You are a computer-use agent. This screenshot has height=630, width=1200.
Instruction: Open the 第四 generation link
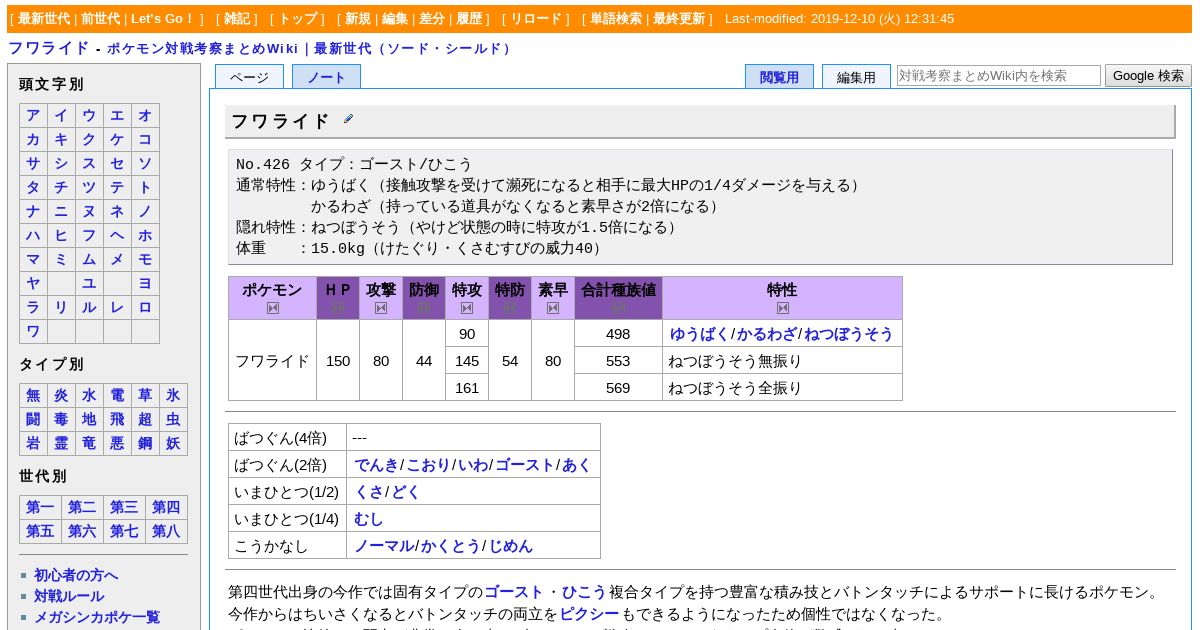click(x=166, y=507)
